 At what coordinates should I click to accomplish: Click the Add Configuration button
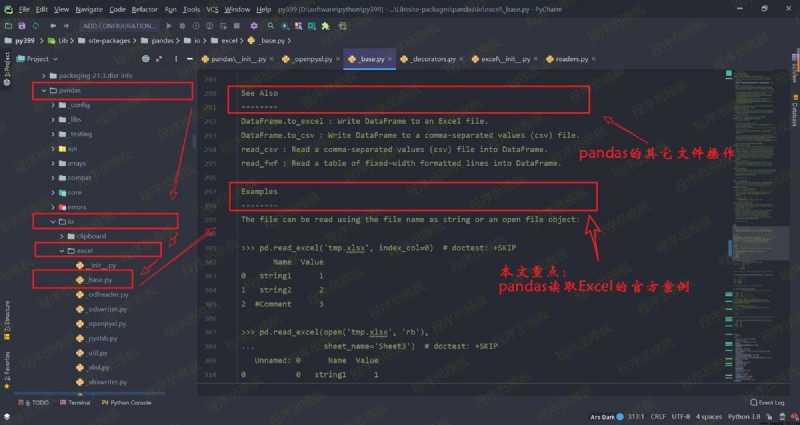pos(119,26)
